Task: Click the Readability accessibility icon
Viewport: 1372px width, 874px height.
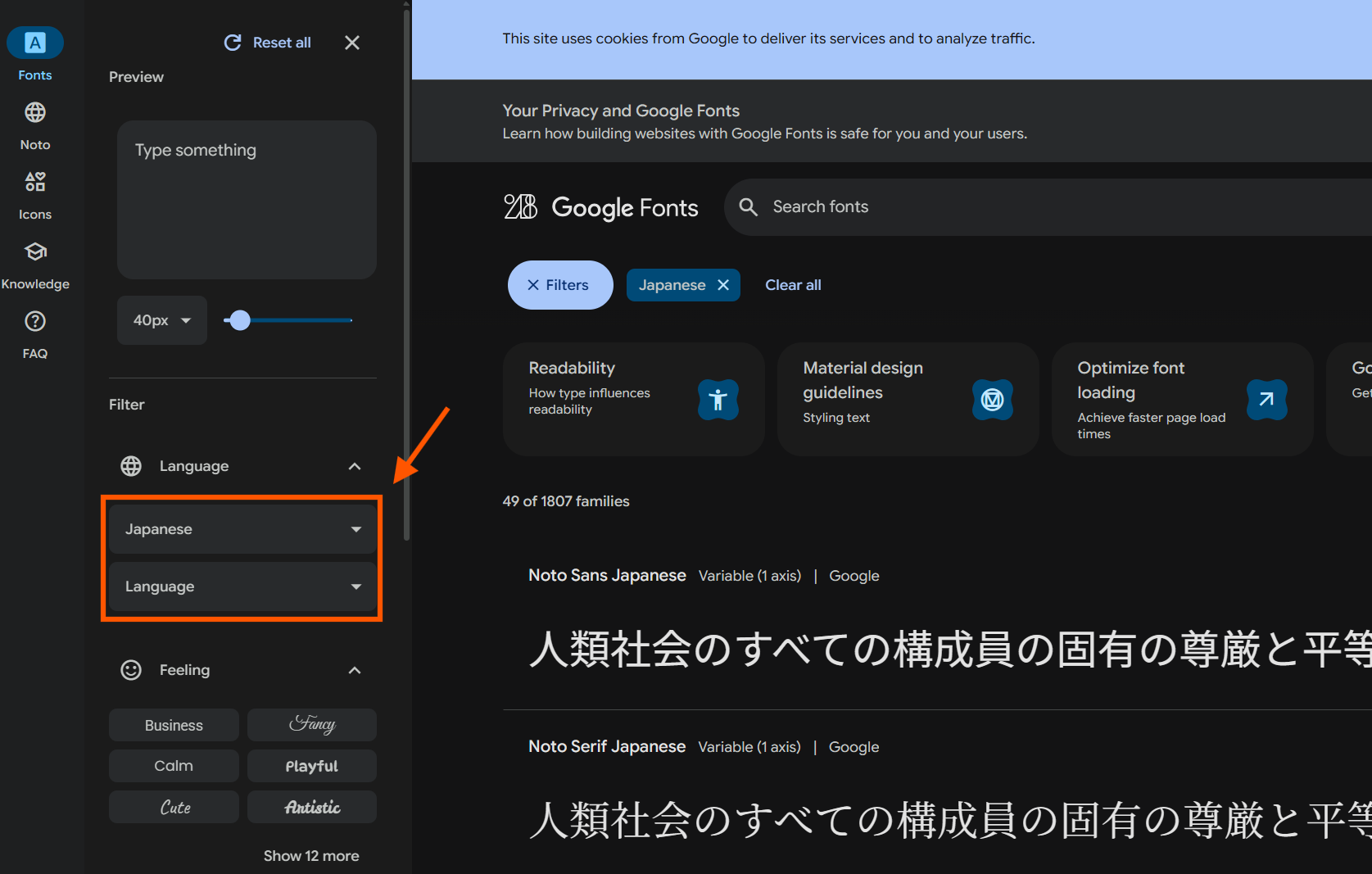Action: [x=718, y=400]
